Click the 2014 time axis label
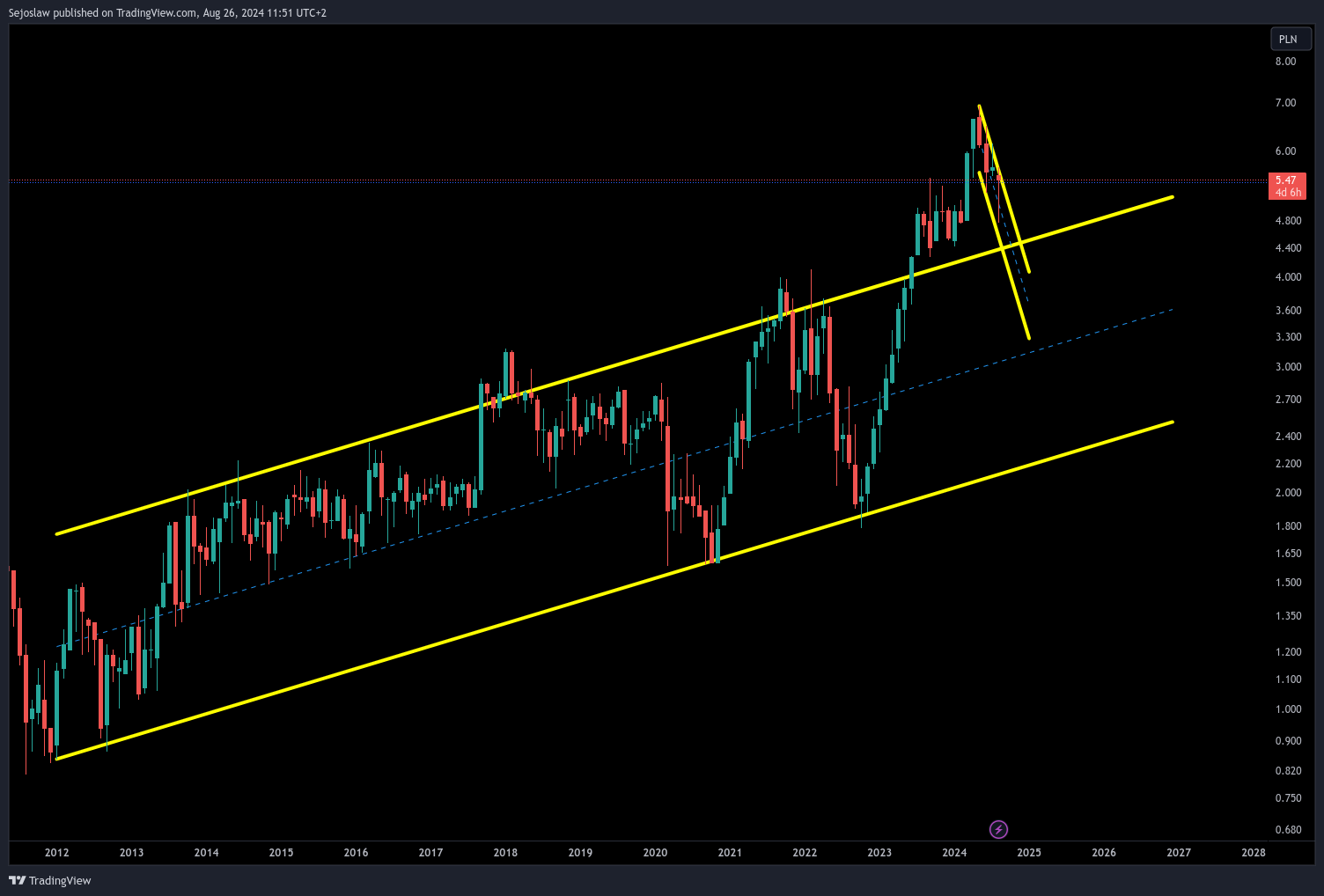The height and width of the screenshot is (896, 1324). tap(206, 853)
